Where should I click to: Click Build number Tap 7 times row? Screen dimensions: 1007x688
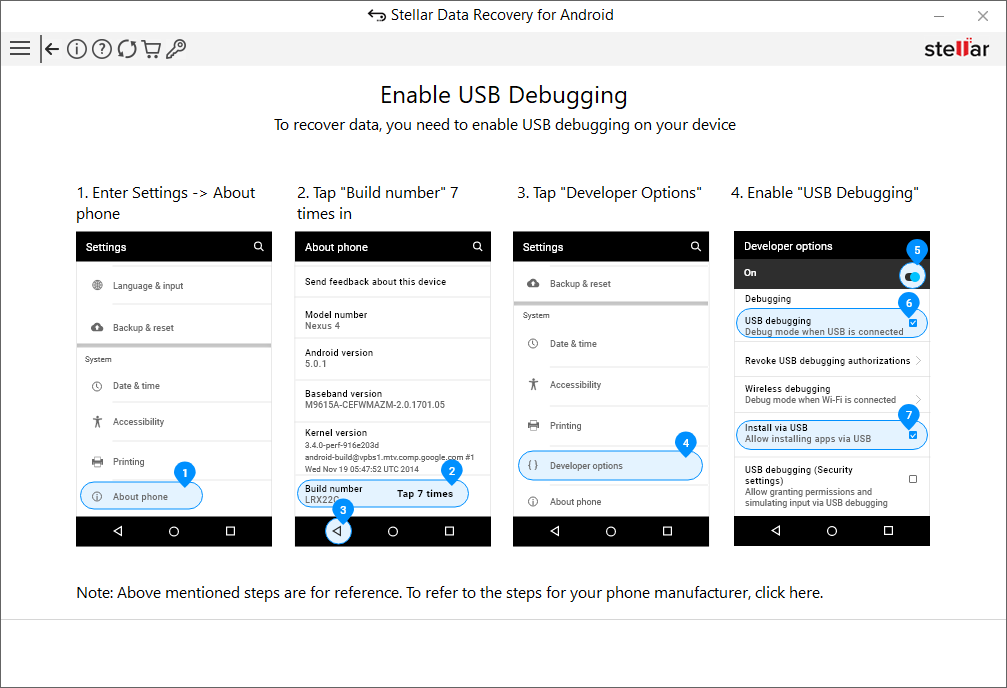pyautogui.click(x=382, y=493)
